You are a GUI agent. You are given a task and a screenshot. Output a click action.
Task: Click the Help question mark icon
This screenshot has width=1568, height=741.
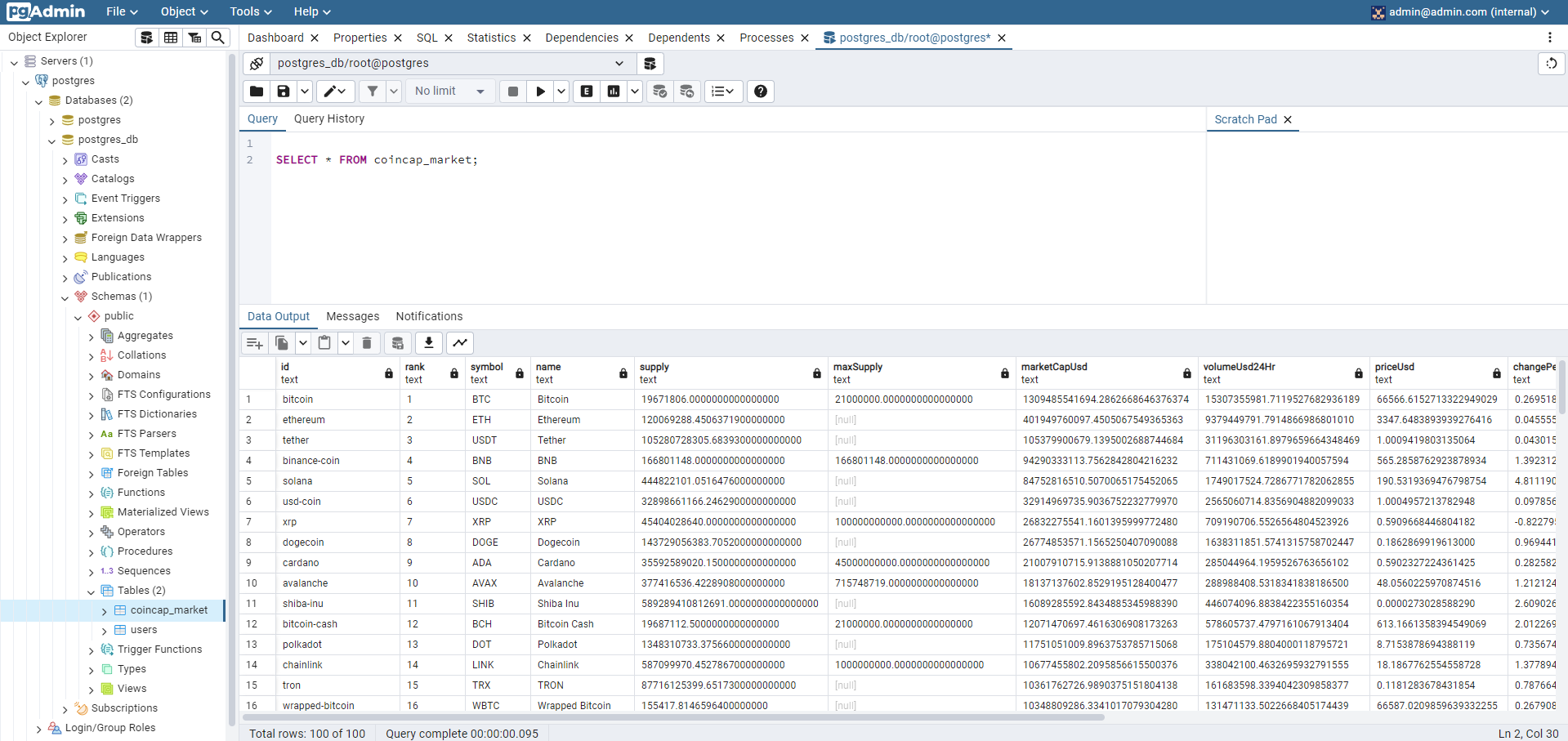click(x=761, y=92)
